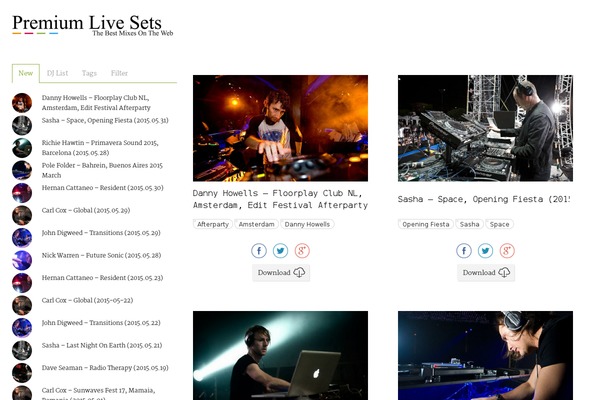Screen dimensions: 600x400
Task: Switch to the DJ List tab
Action: 57,73
